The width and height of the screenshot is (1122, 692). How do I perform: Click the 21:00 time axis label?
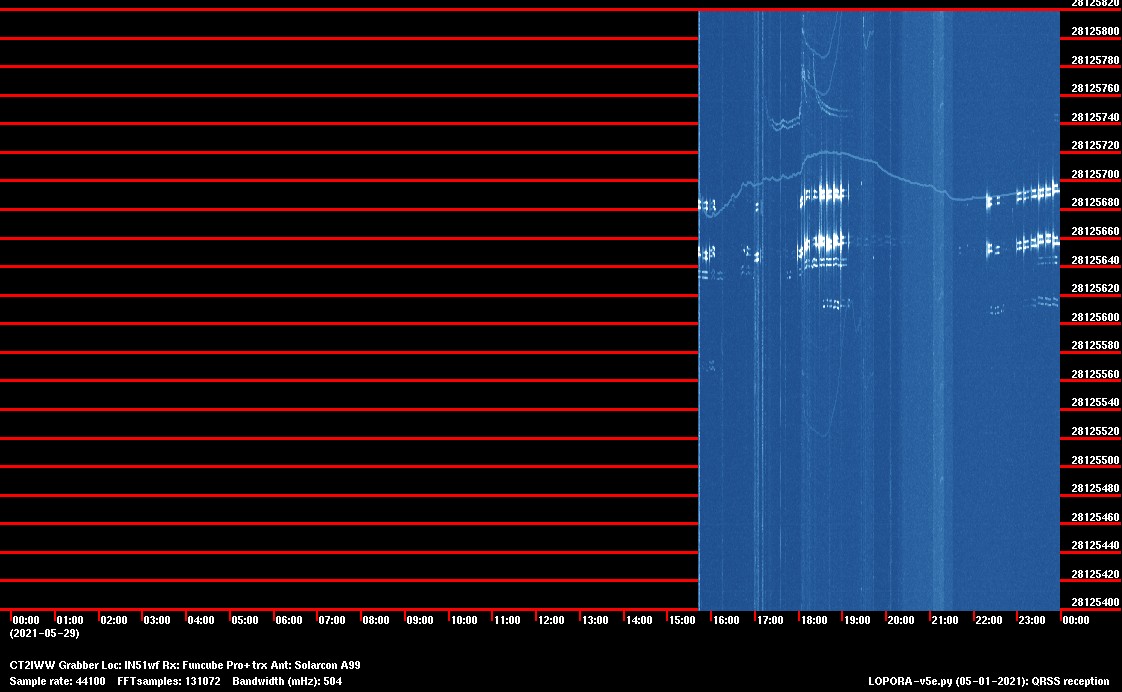[x=945, y=620]
